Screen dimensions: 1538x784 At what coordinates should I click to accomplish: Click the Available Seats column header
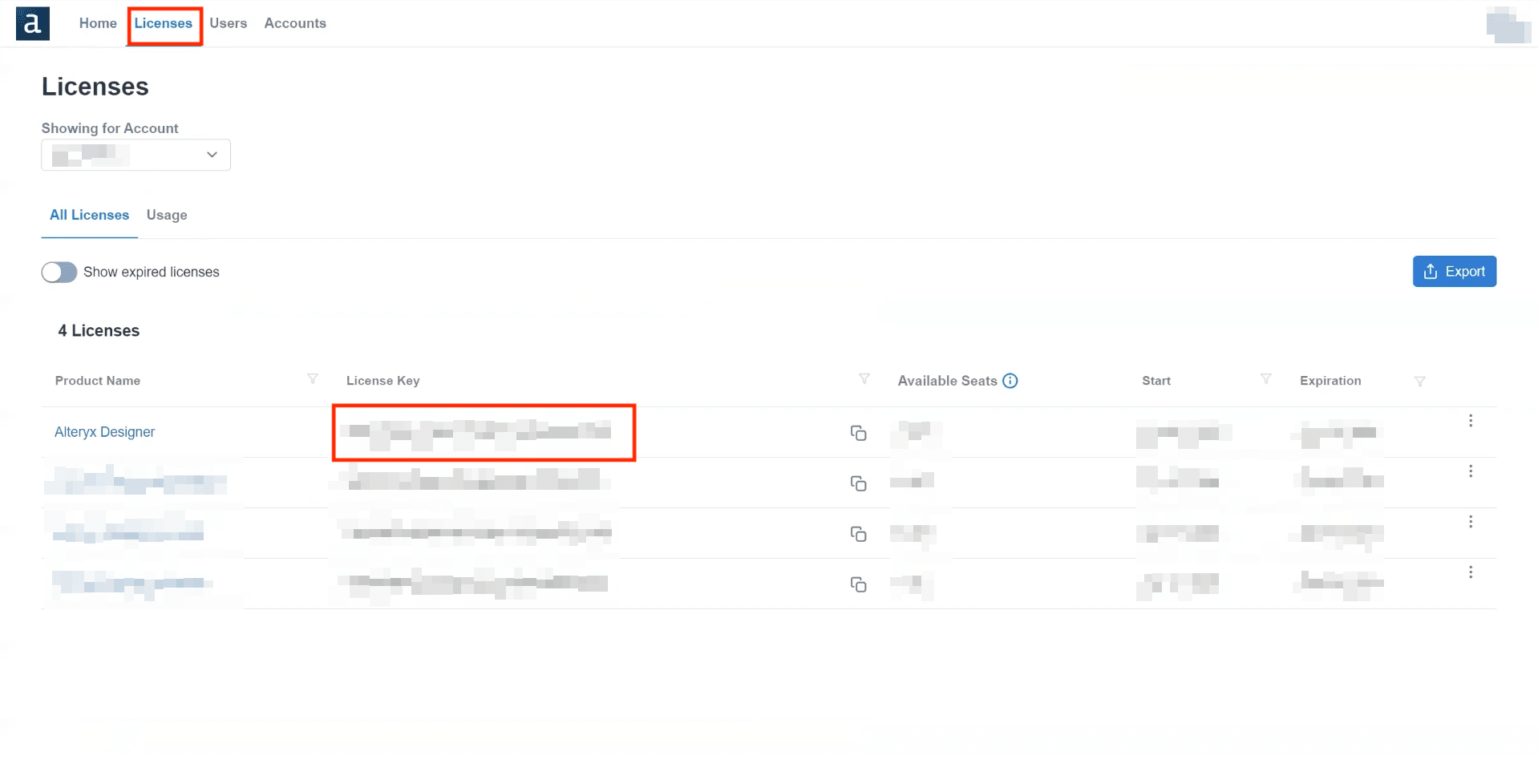click(x=948, y=381)
